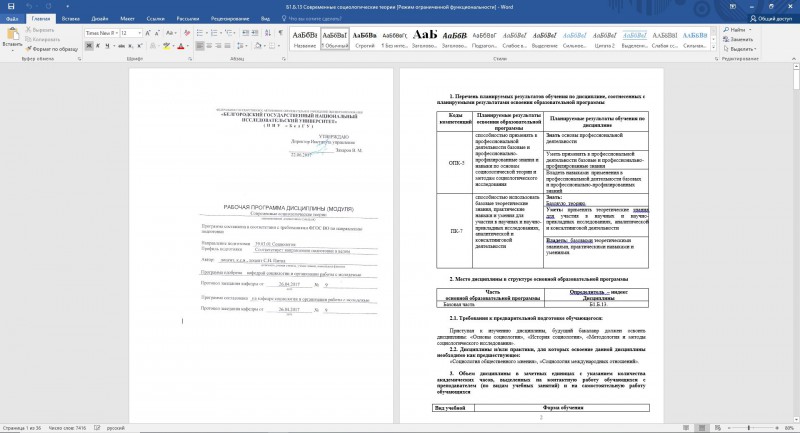Switch to Print Layout view in the status bar
This screenshot has width=800, height=433.
[702, 428]
